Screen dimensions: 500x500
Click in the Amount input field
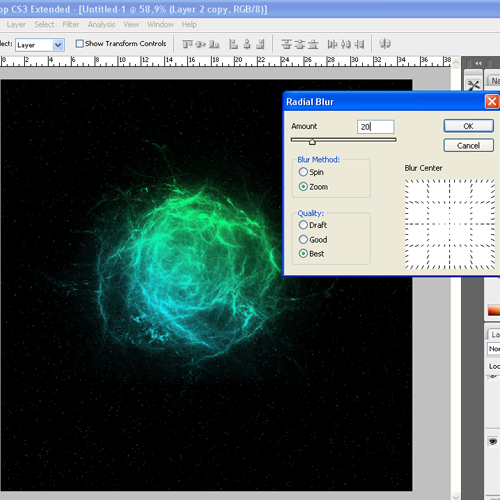pyautogui.click(x=375, y=127)
